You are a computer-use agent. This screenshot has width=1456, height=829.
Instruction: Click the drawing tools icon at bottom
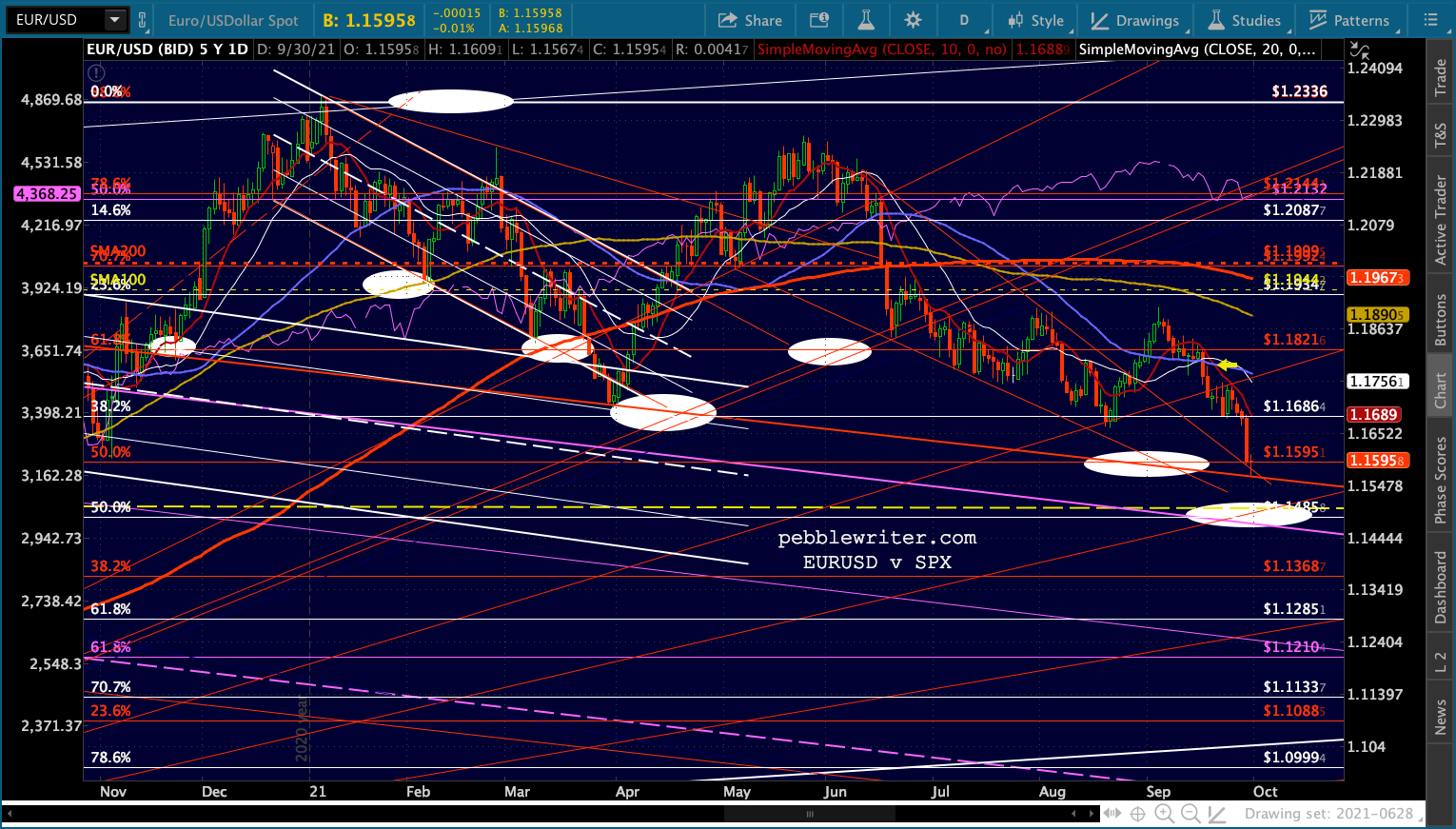1216,814
